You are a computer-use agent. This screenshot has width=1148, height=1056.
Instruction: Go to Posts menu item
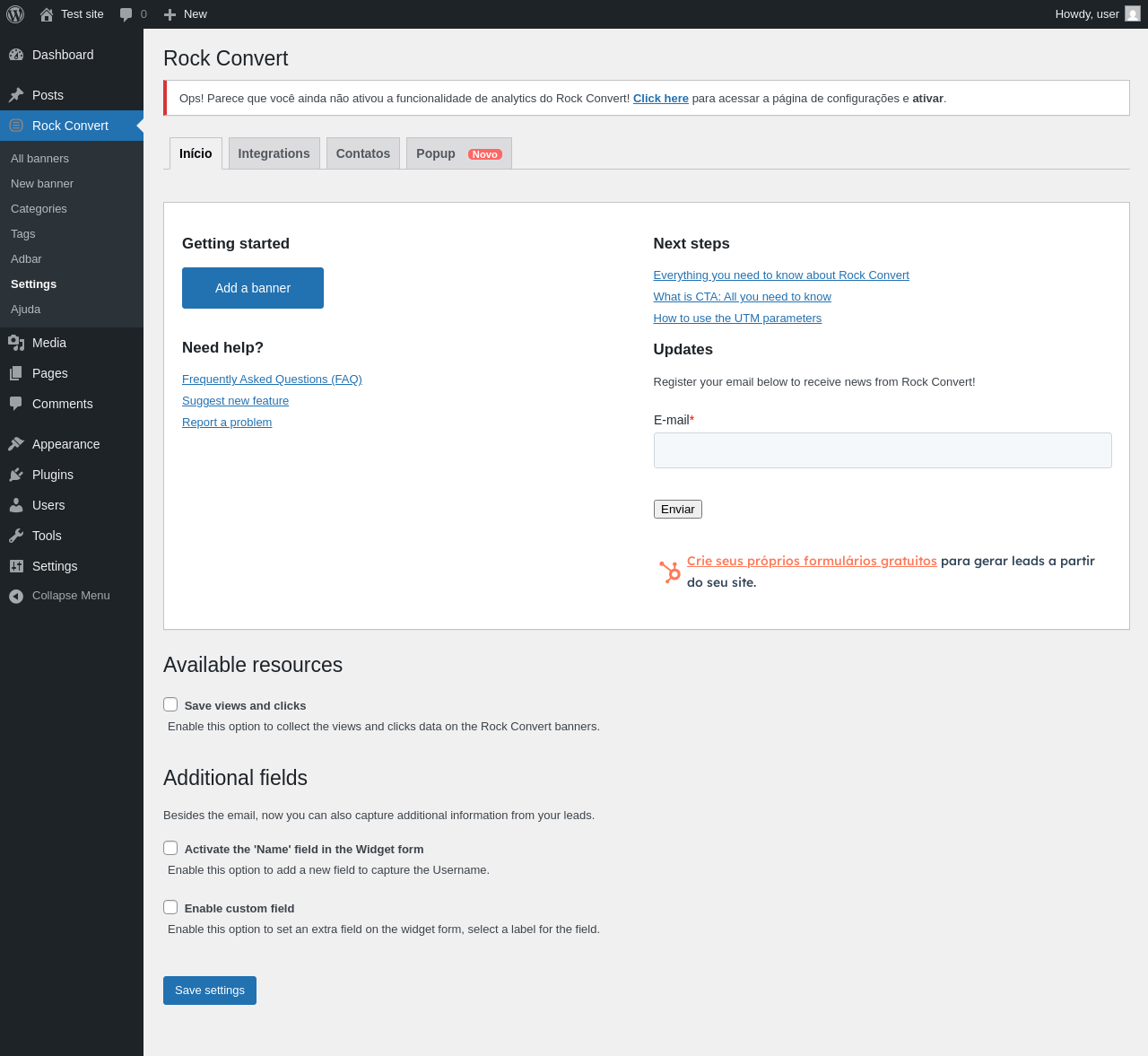(x=48, y=95)
